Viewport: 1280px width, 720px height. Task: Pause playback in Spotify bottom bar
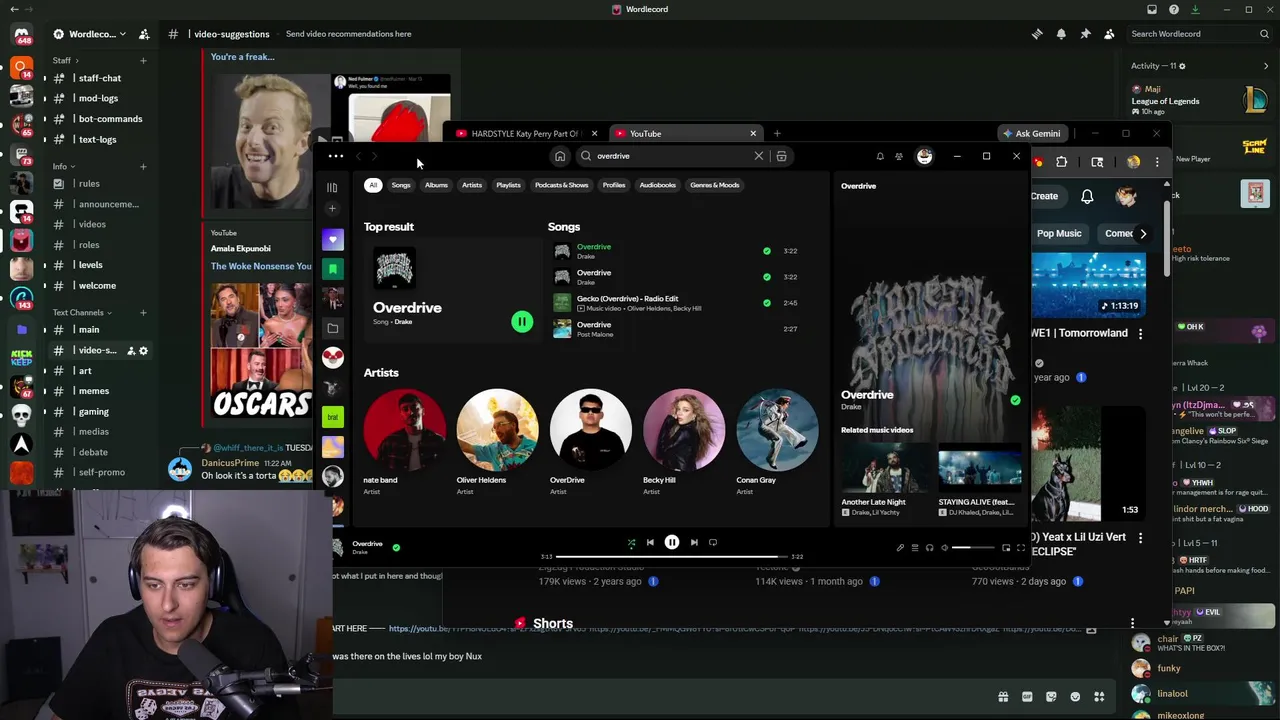tap(672, 542)
